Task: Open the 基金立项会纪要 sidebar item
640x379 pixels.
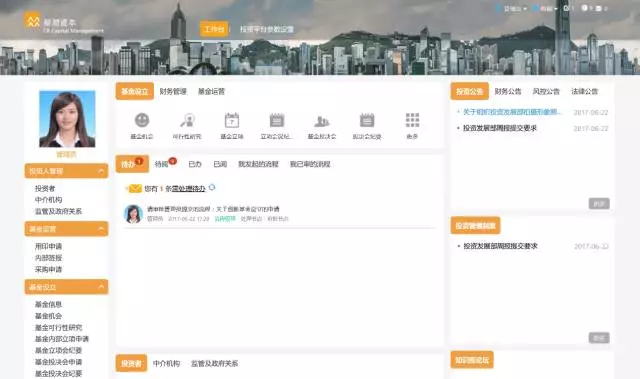Action: click(x=58, y=350)
